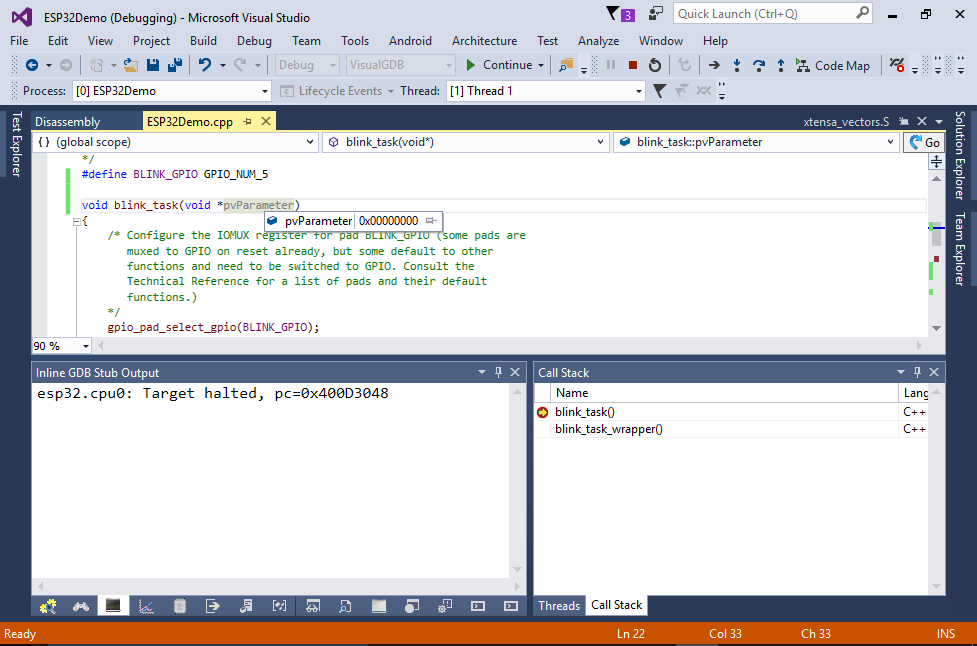Toggle auto-hide pin on Inline GDB Stub Output
This screenshot has width=977, height=646.
coord(498,372)
